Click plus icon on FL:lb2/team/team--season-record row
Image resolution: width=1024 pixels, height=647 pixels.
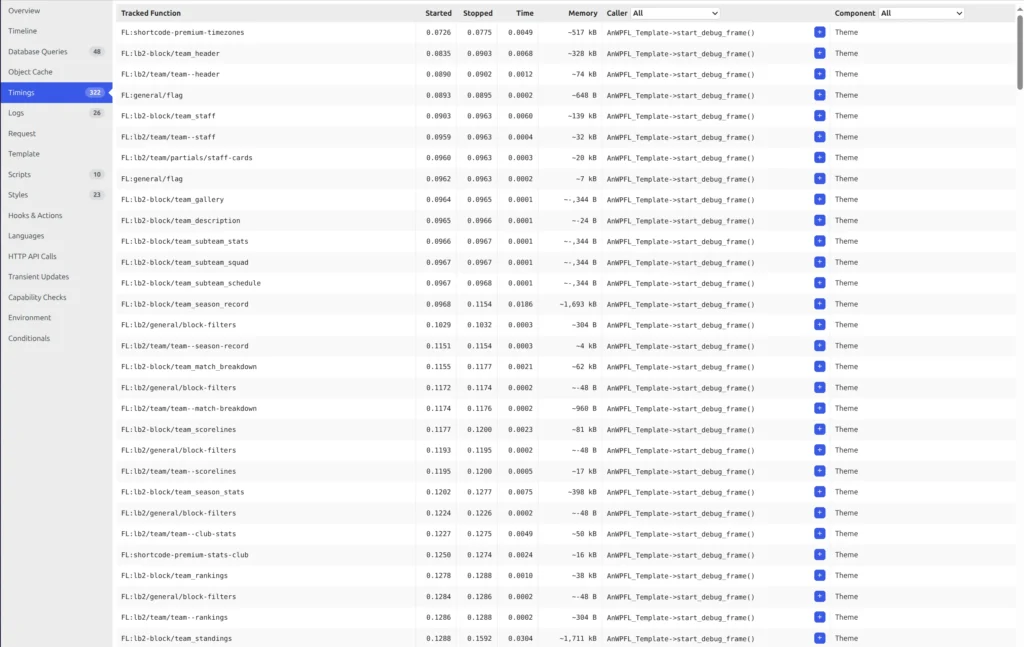pos(819,345)
